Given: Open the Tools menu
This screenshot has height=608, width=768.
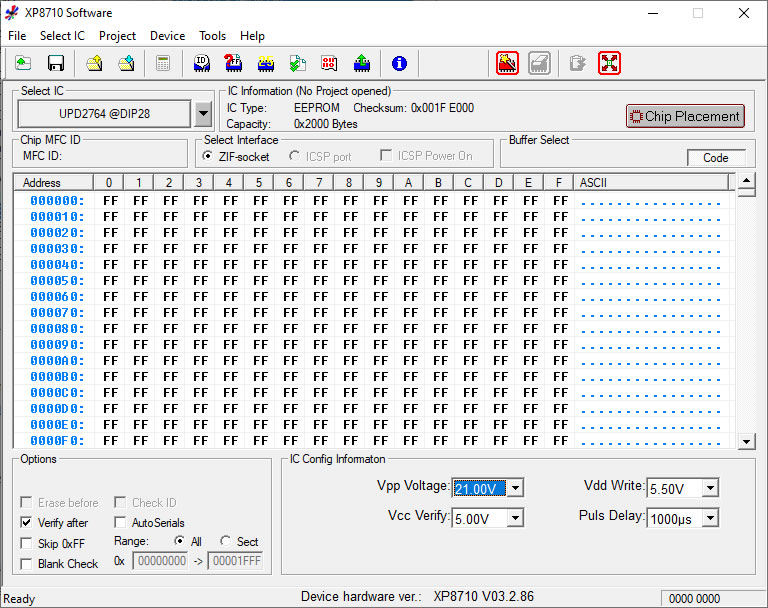Looking at the screenshot, I should tap(212, 36).
